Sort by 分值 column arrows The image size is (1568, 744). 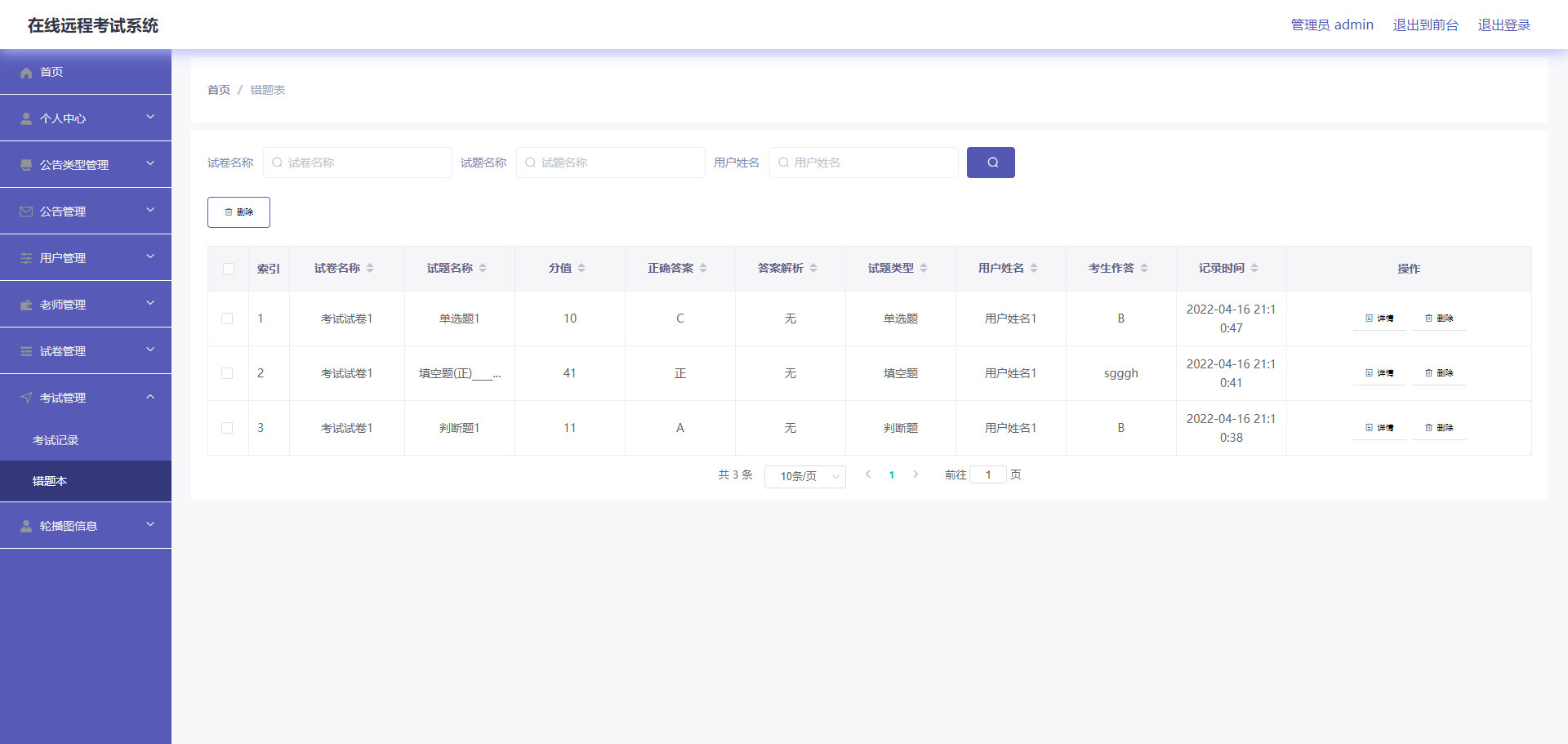pos(581,268)
